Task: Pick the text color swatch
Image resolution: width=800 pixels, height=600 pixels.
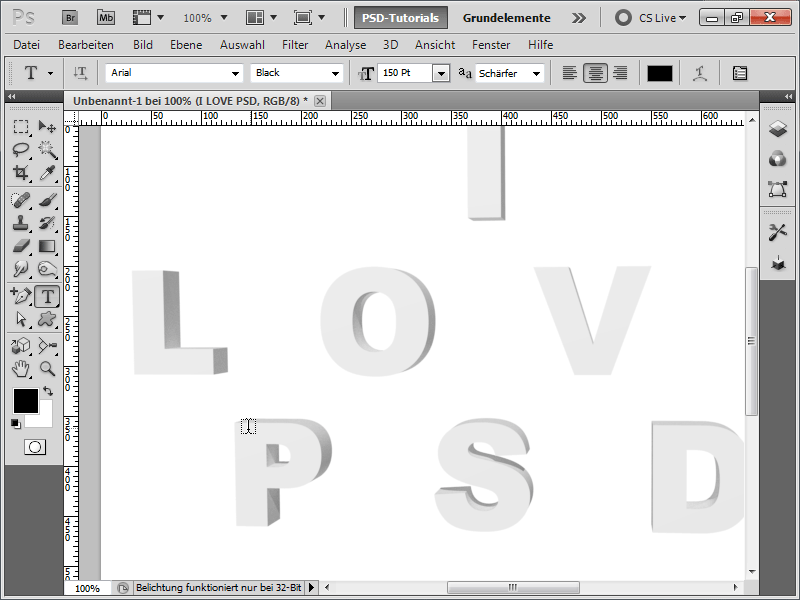Action: (x=660, y=73)
